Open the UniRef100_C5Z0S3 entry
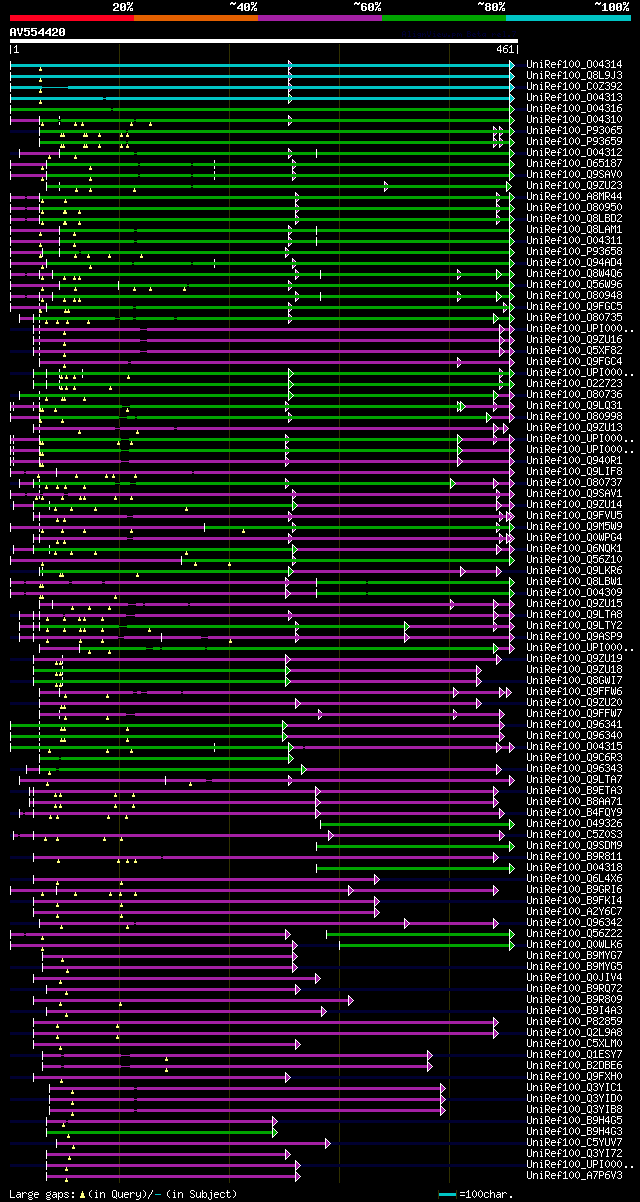The height and width of the screenshot is (1202, 640). pyautogui.click(x=574, y=834)
